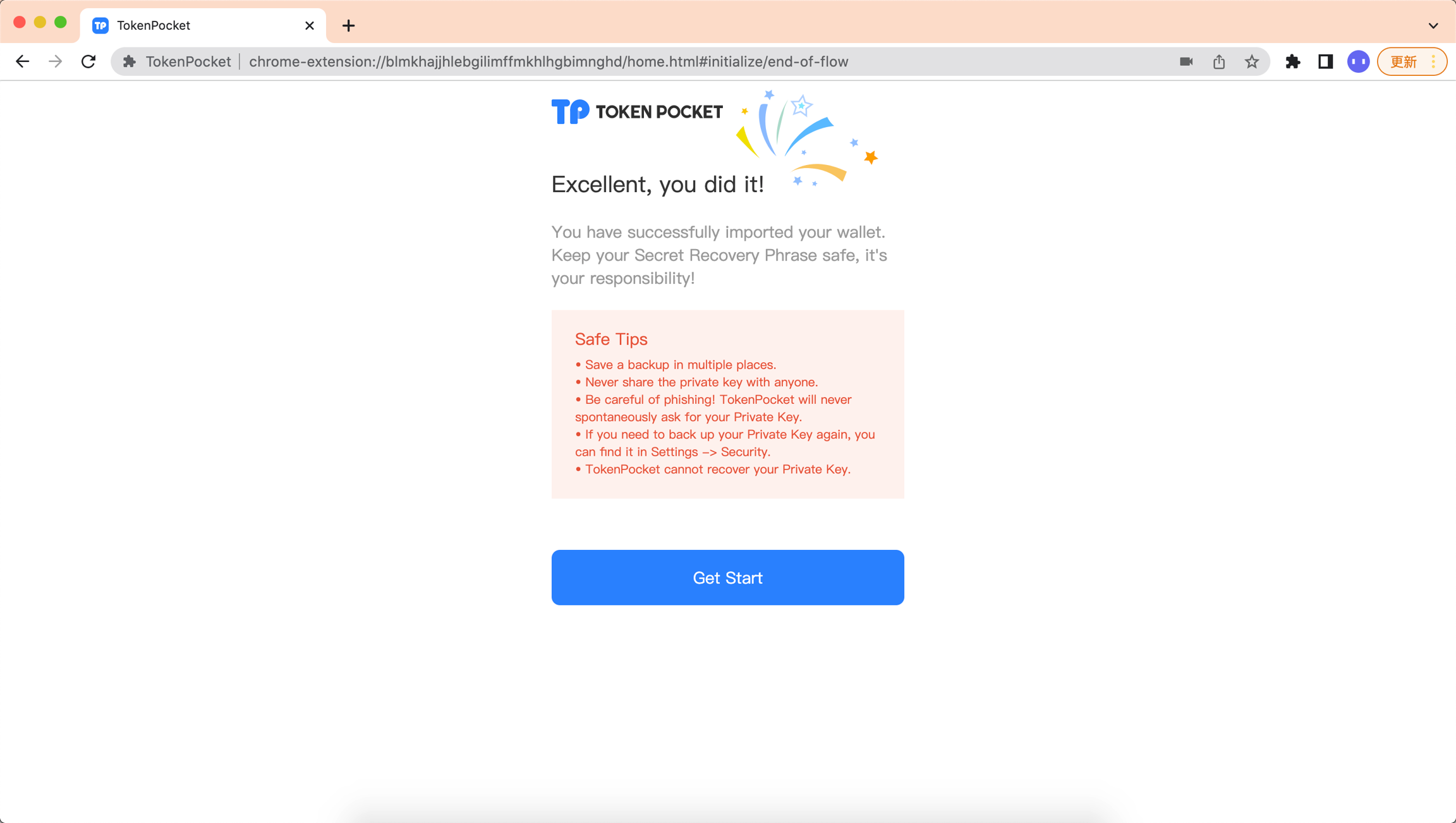Open the Extensions puzzle icon

click(1292, 61)
